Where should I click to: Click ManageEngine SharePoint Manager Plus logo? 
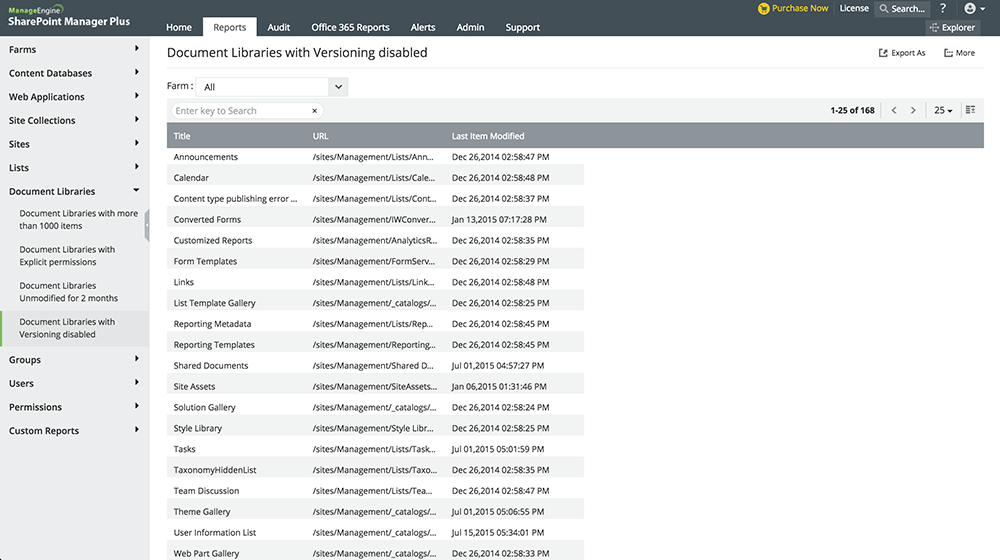(x=69, y=17)
